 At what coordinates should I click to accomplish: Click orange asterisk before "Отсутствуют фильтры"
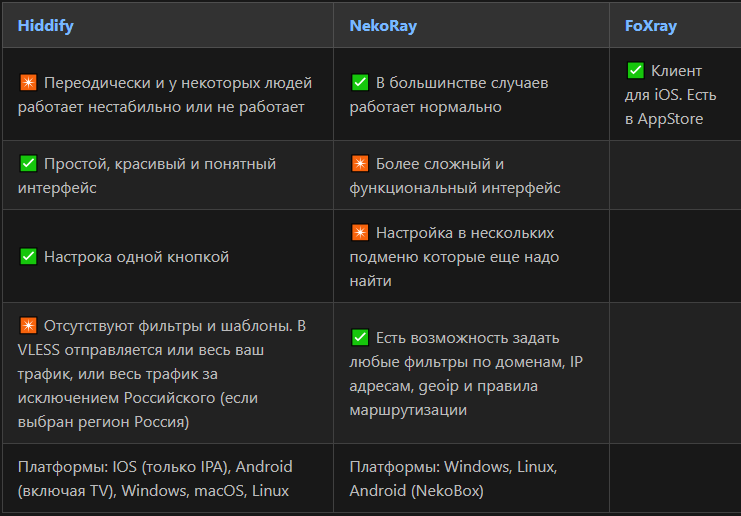click(x=28, y=326)
